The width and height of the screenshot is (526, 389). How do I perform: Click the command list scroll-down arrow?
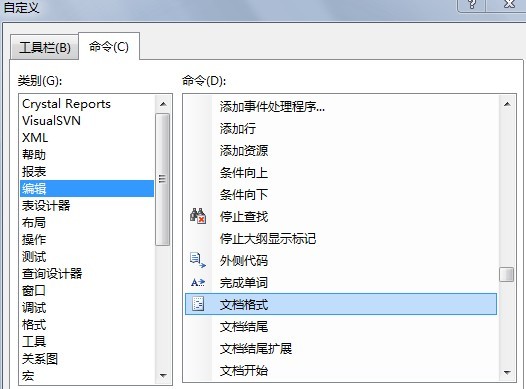pyautogui.click(x=507, y=373)
